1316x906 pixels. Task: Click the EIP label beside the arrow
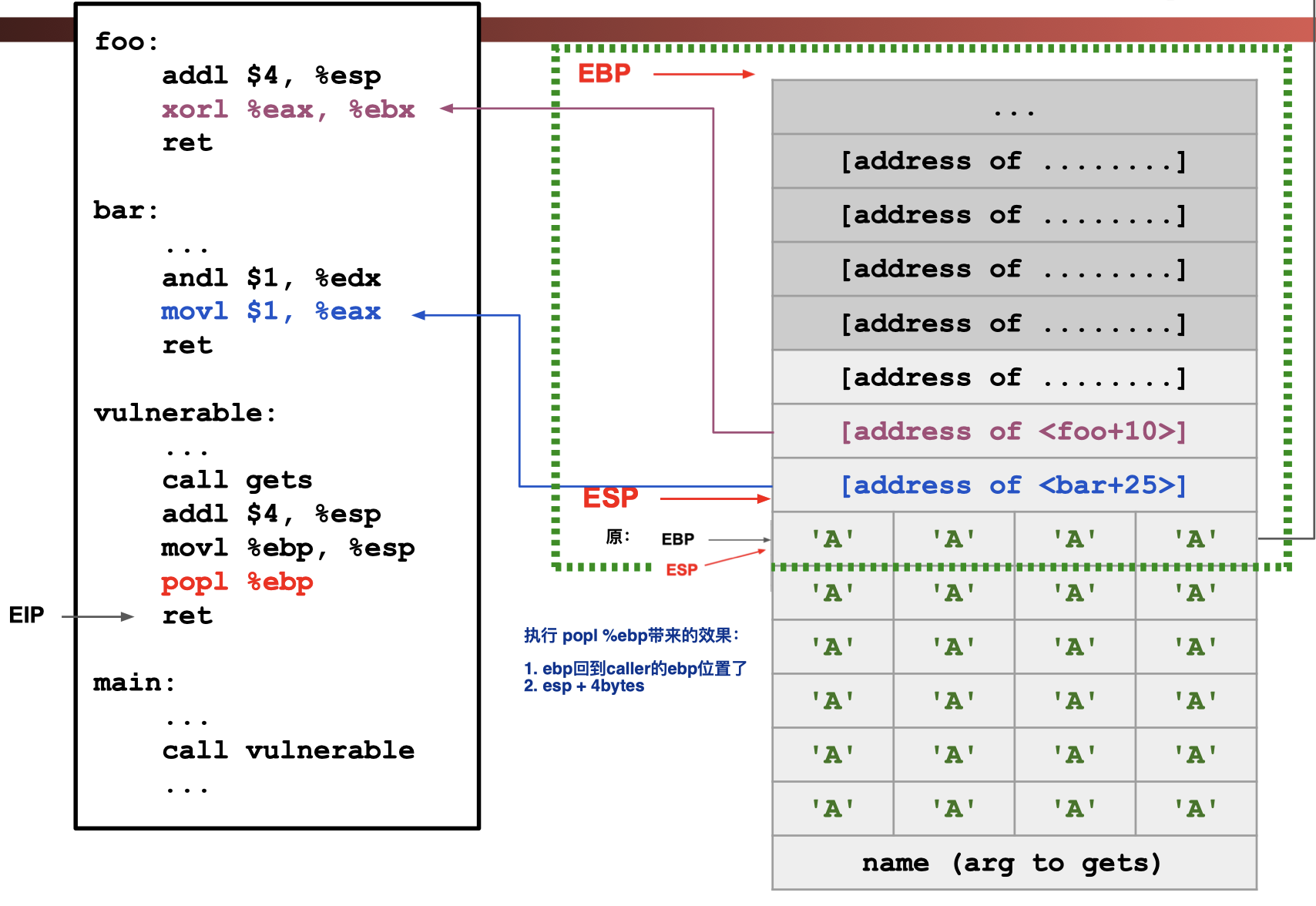tap(26, 615)
